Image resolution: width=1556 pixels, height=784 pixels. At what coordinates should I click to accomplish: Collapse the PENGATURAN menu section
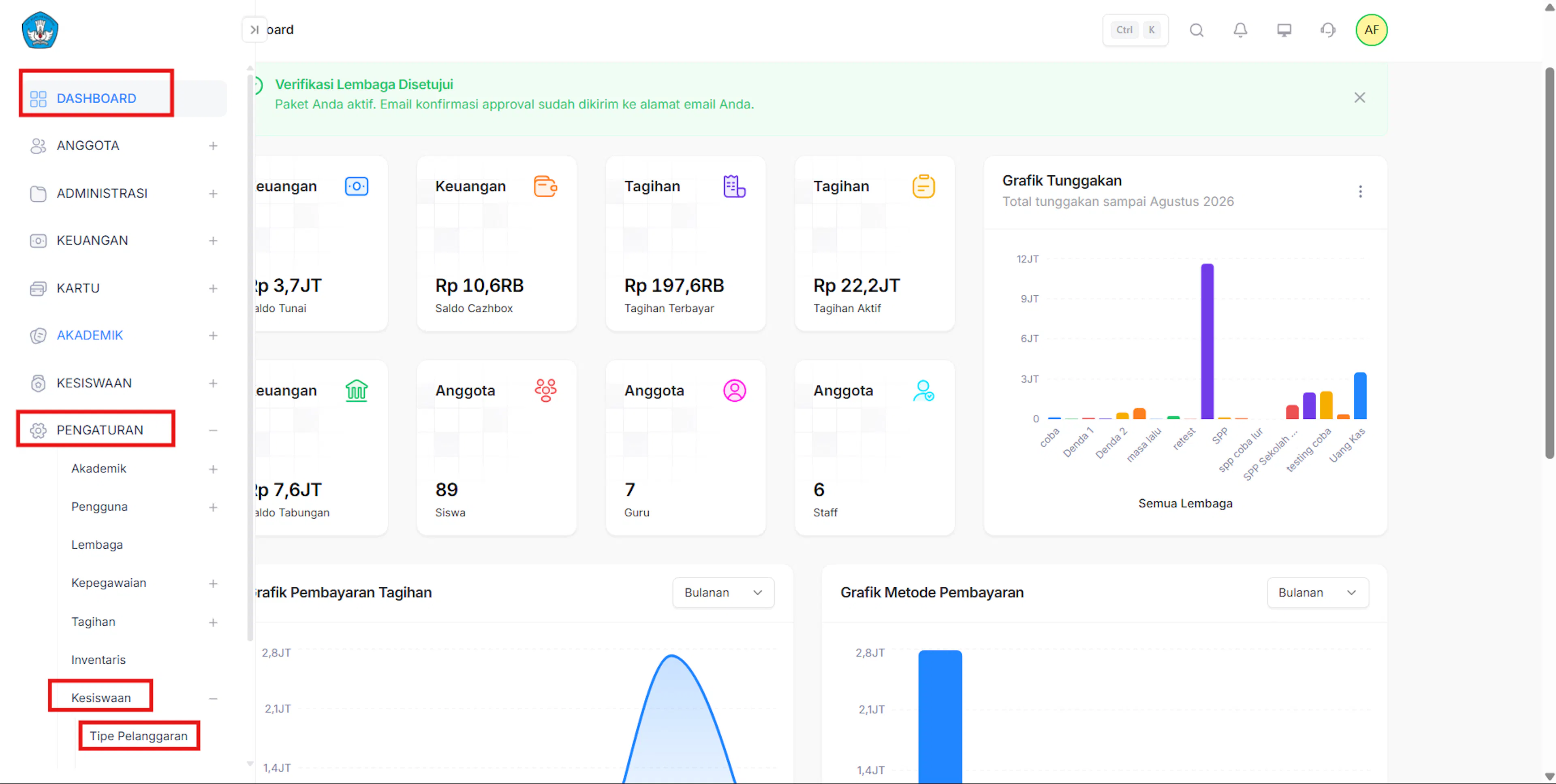(213, 430)
